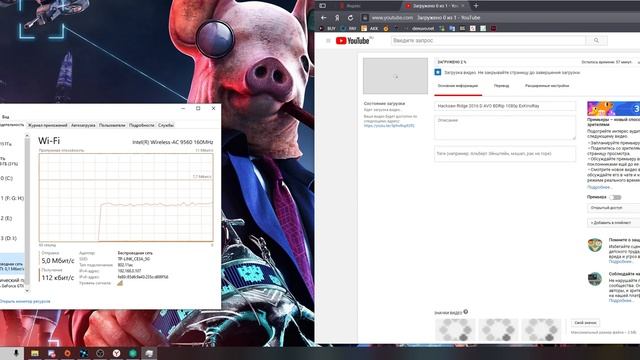Click the Свой значок button
This screenshot has height=360, width=640.
[x=585, y=323]
